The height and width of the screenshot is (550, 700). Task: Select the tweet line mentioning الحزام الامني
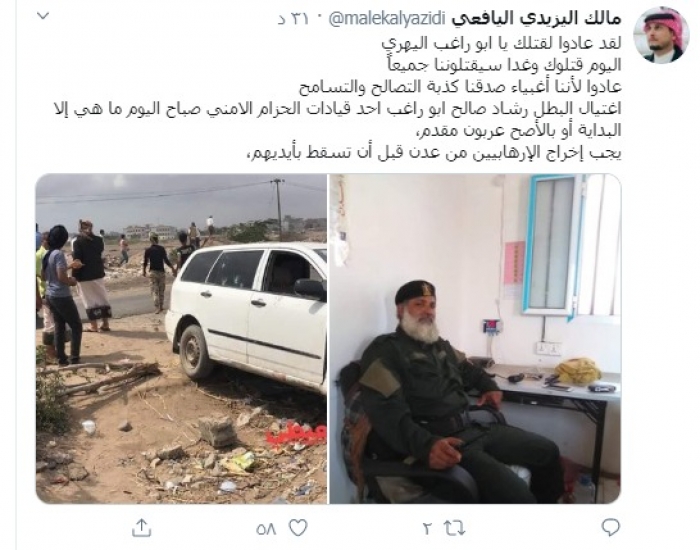[x=337, y=109]
